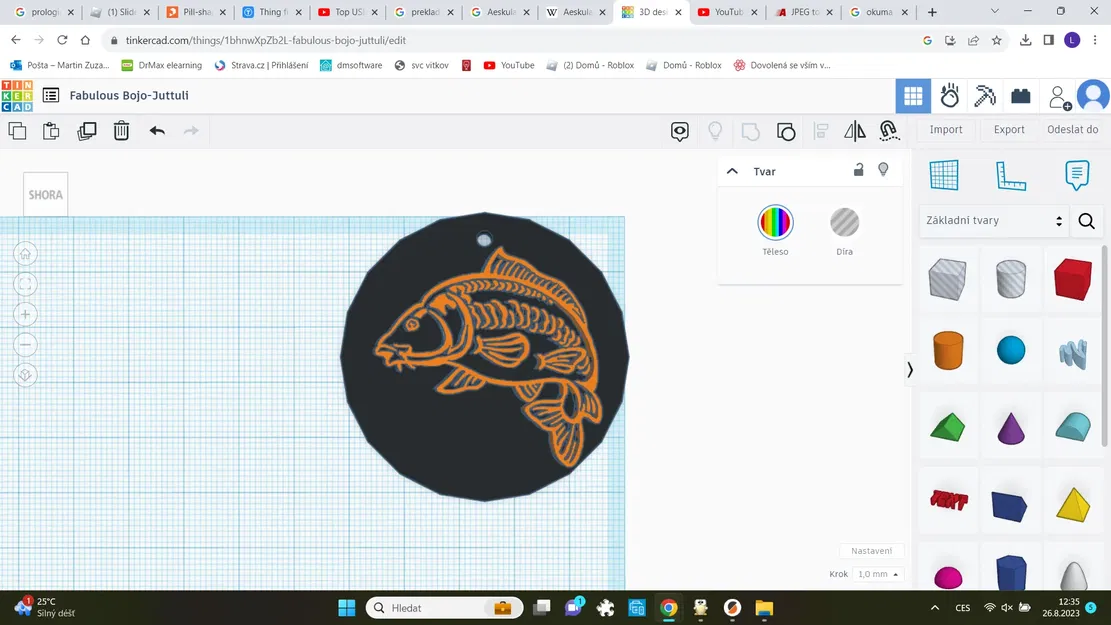1111x625 pixels.
Task: Click the Tinkercad logo
Action: tap(17, 96)
